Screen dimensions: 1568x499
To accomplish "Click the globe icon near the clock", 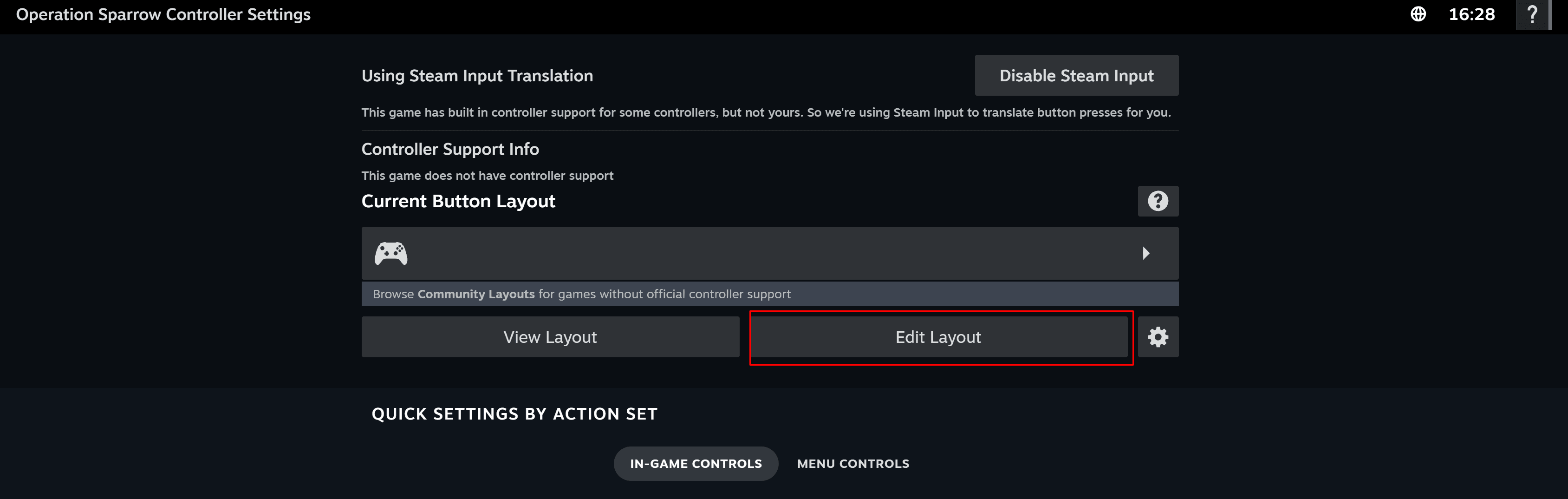I will click(x=1418, y=14).
